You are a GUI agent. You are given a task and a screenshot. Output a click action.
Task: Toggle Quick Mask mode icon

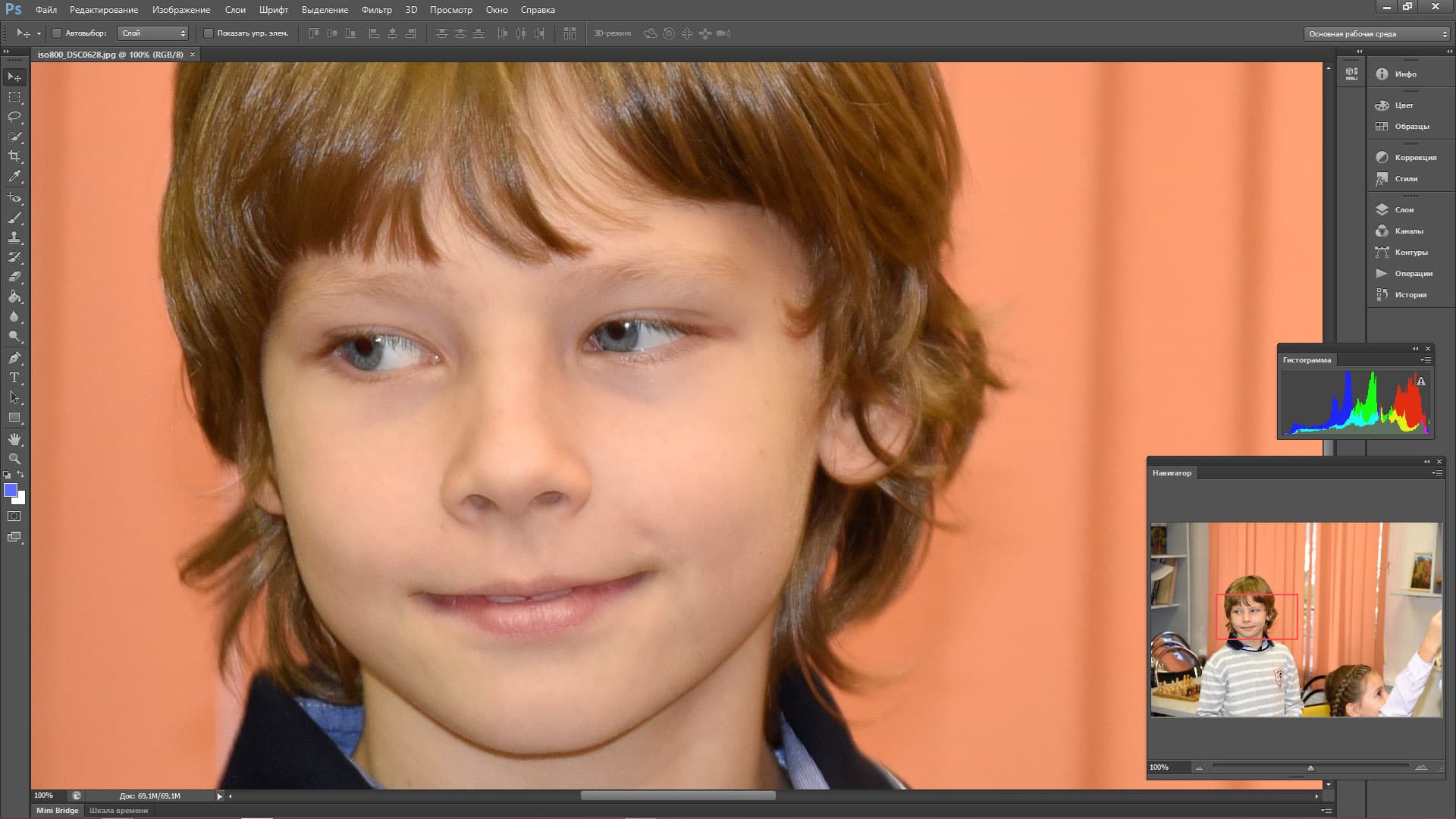(14, 516)
